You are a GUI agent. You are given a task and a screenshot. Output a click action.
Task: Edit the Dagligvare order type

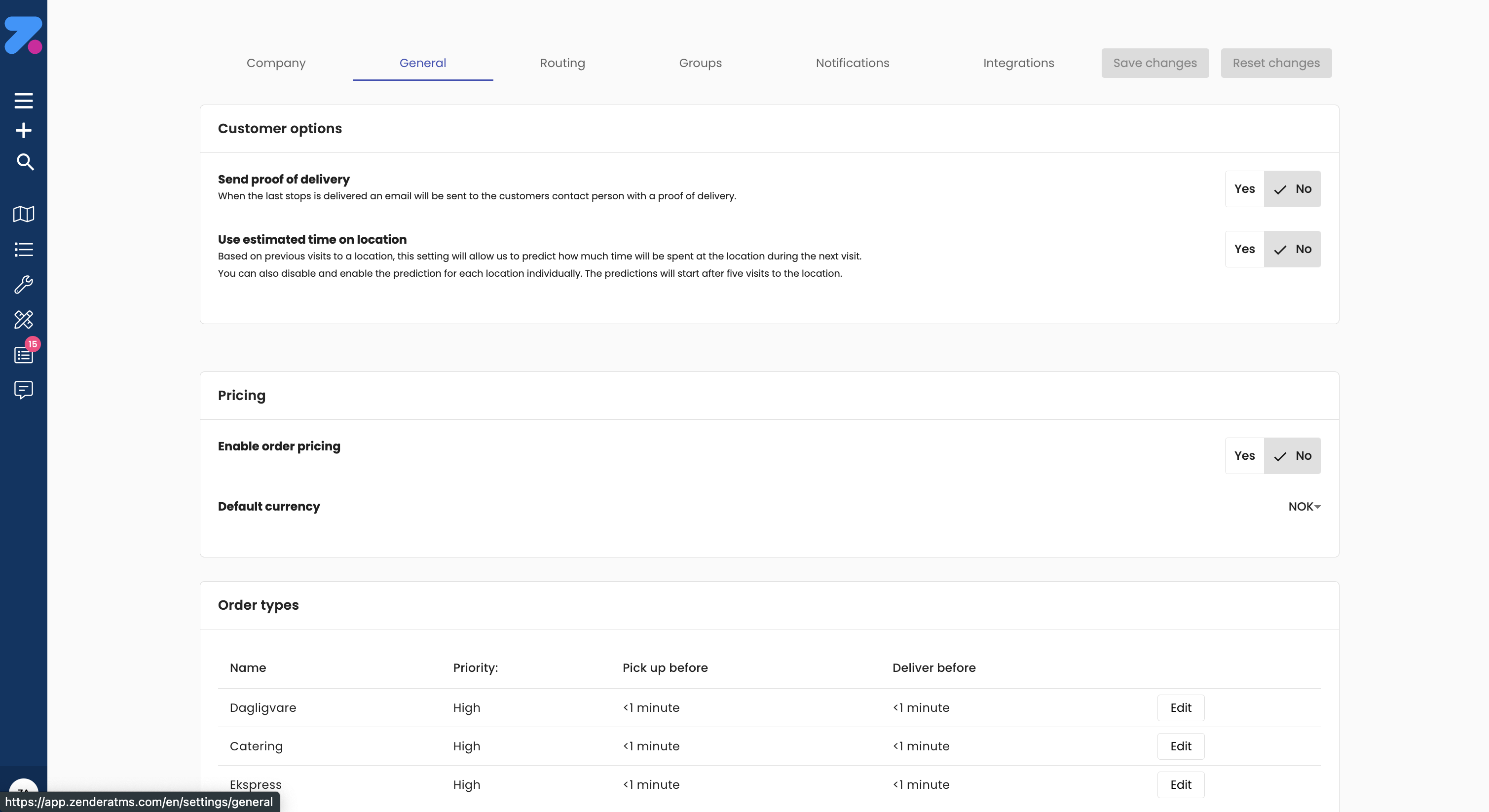[1180, 708]
